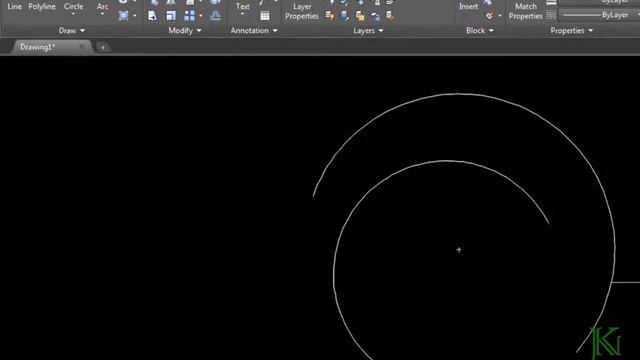Click fourth layer icon in Layers row
This screenshot has height=360, width=640.
[375, 16]
